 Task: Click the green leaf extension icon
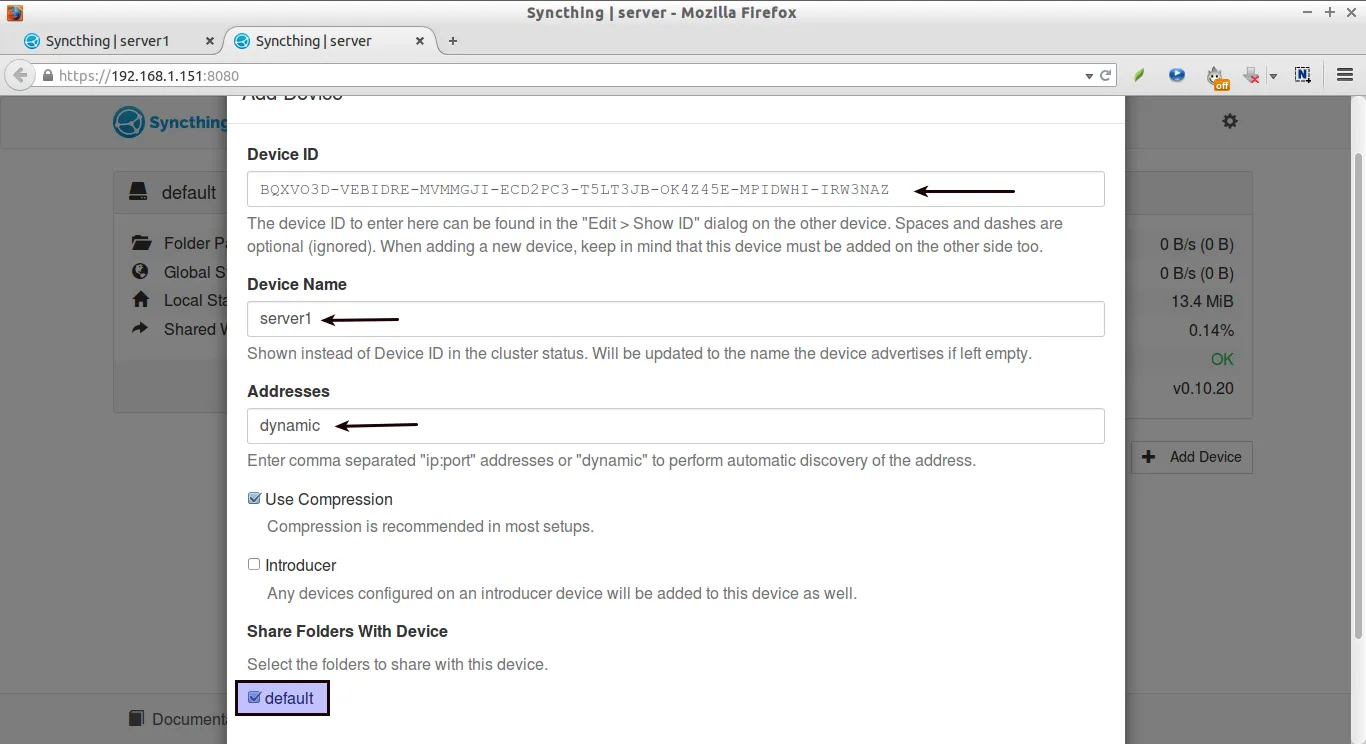point(1139,75)
